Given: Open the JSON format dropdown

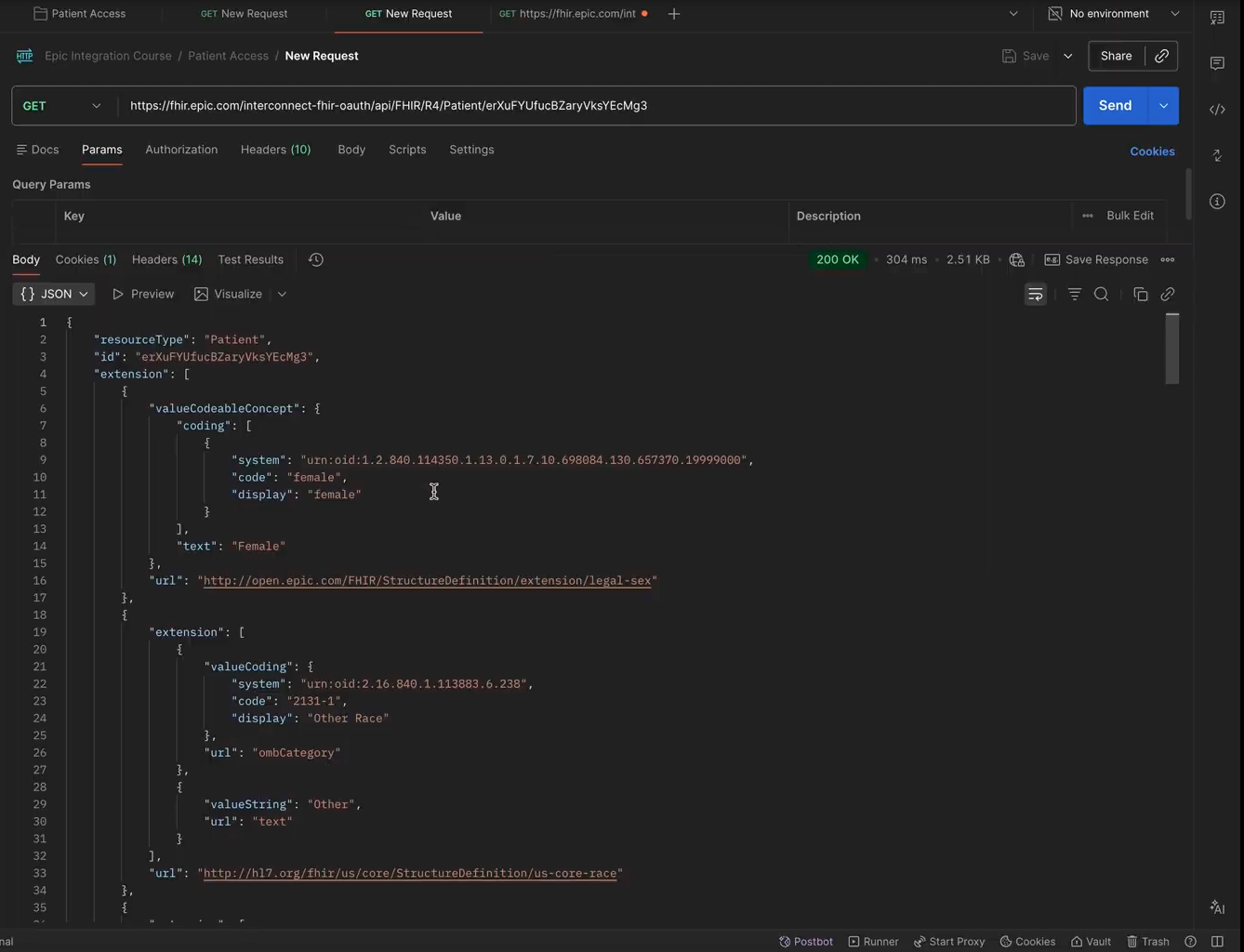Looking at the screenshot, I should (x=54, y=295).
